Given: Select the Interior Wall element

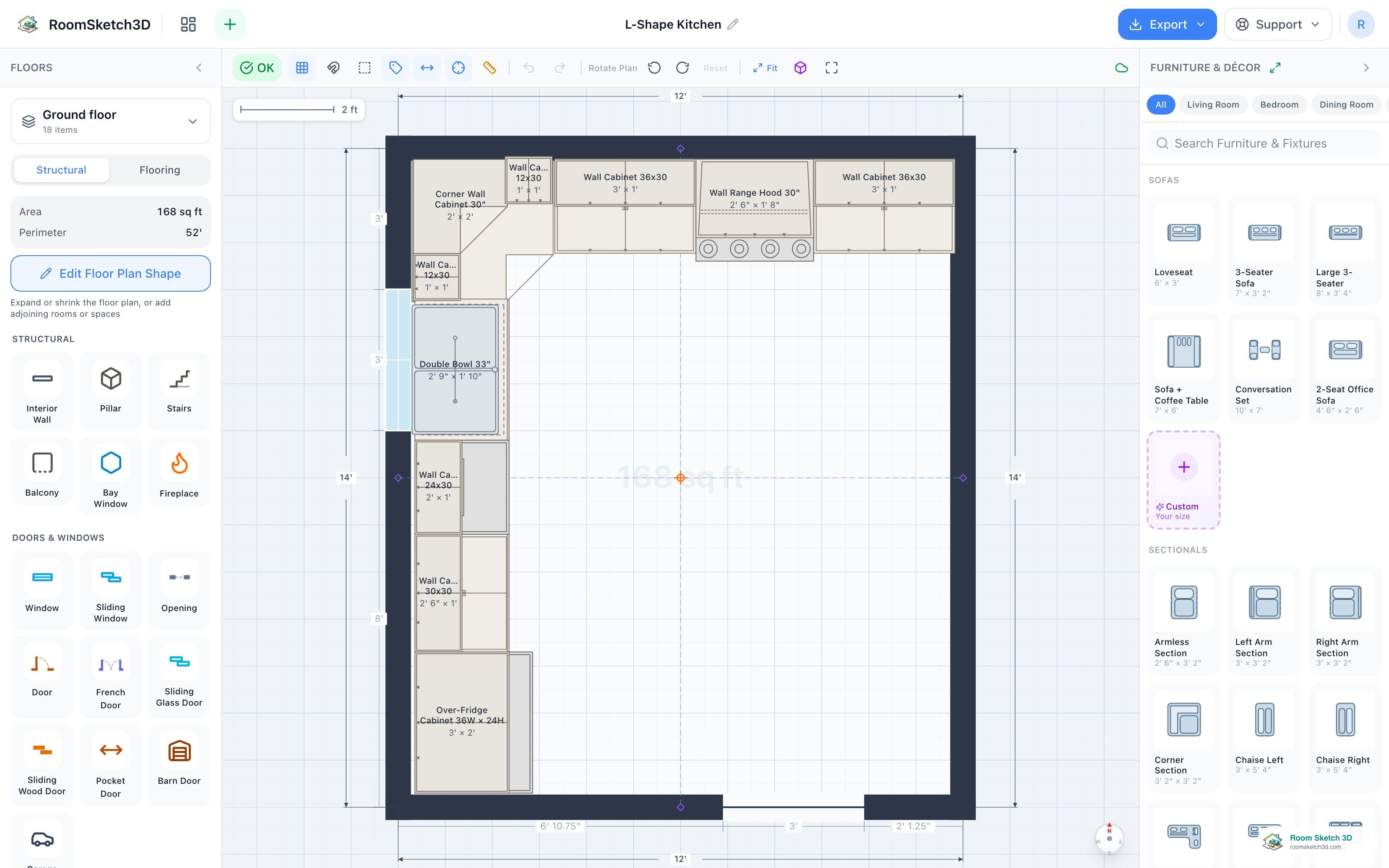Looking at the screenshot, I should pyautogui.click(x=42, y=391).
